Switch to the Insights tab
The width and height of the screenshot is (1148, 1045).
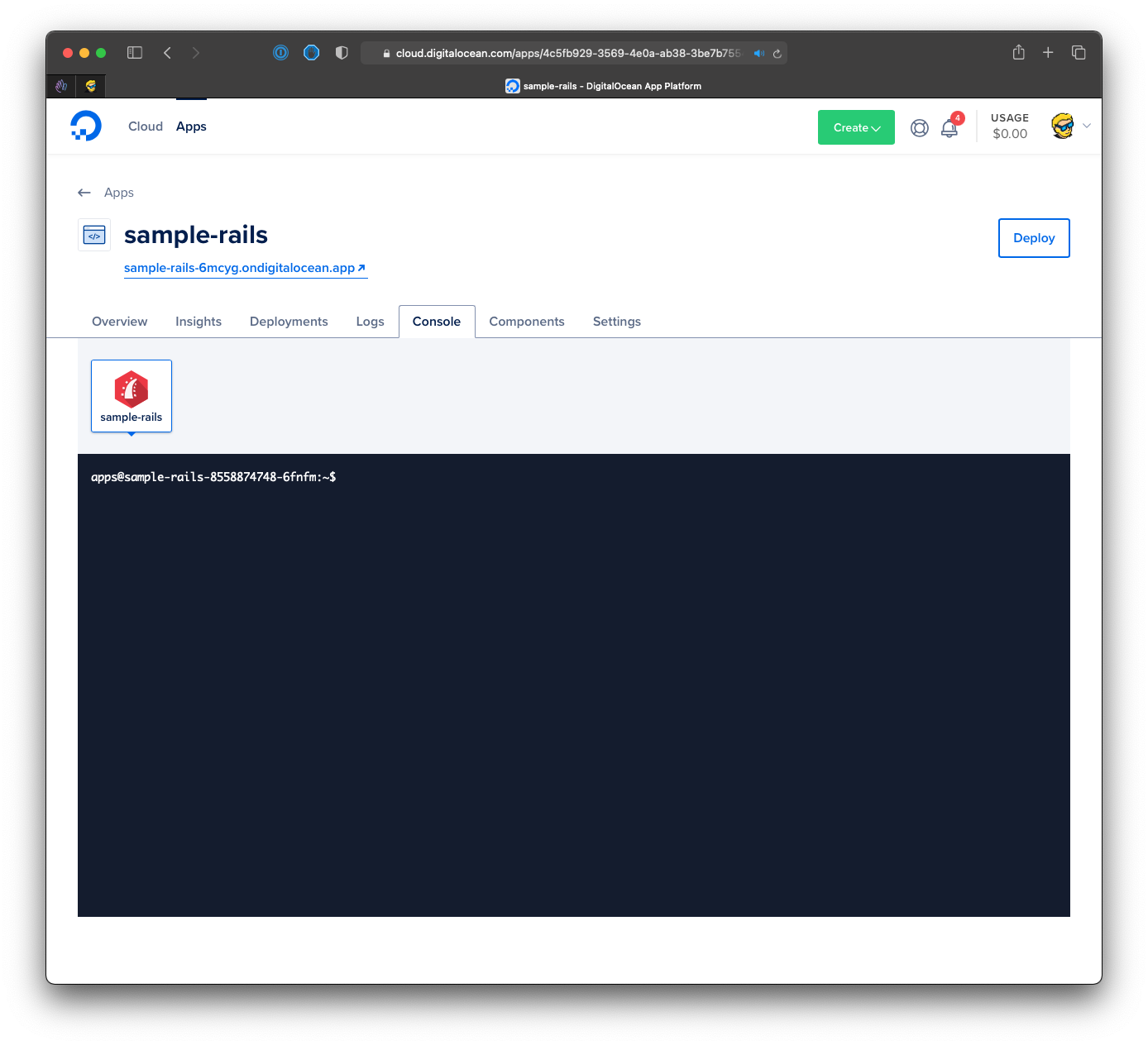point(199,322)
